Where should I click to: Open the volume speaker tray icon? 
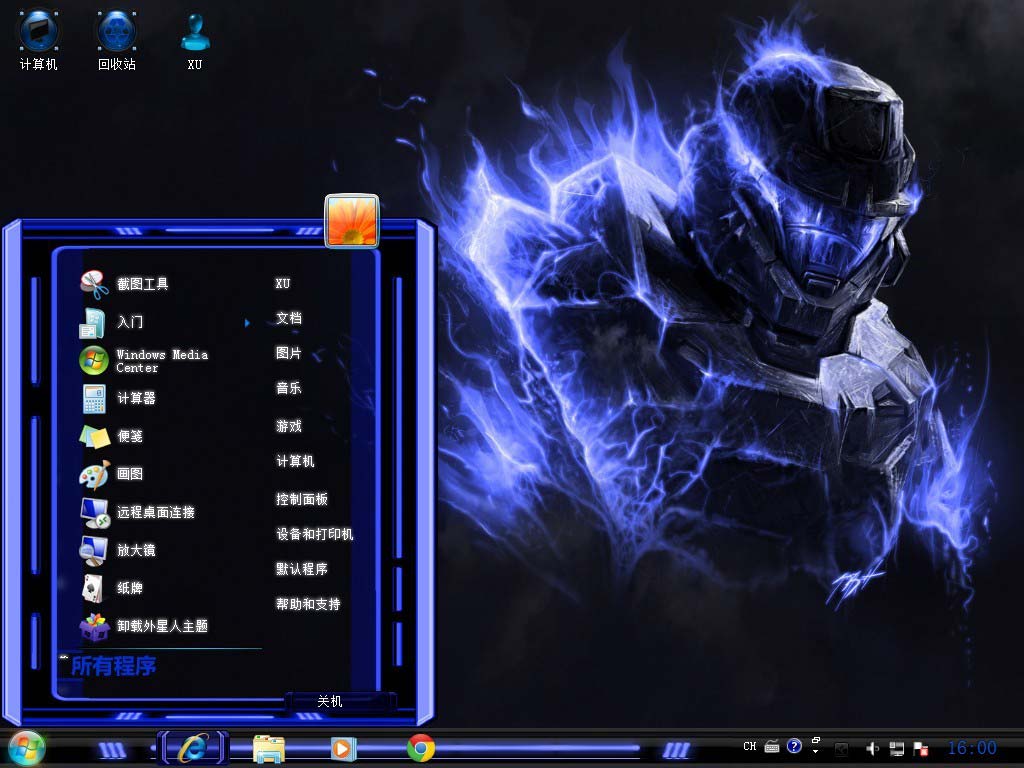(x=872, y=748)
